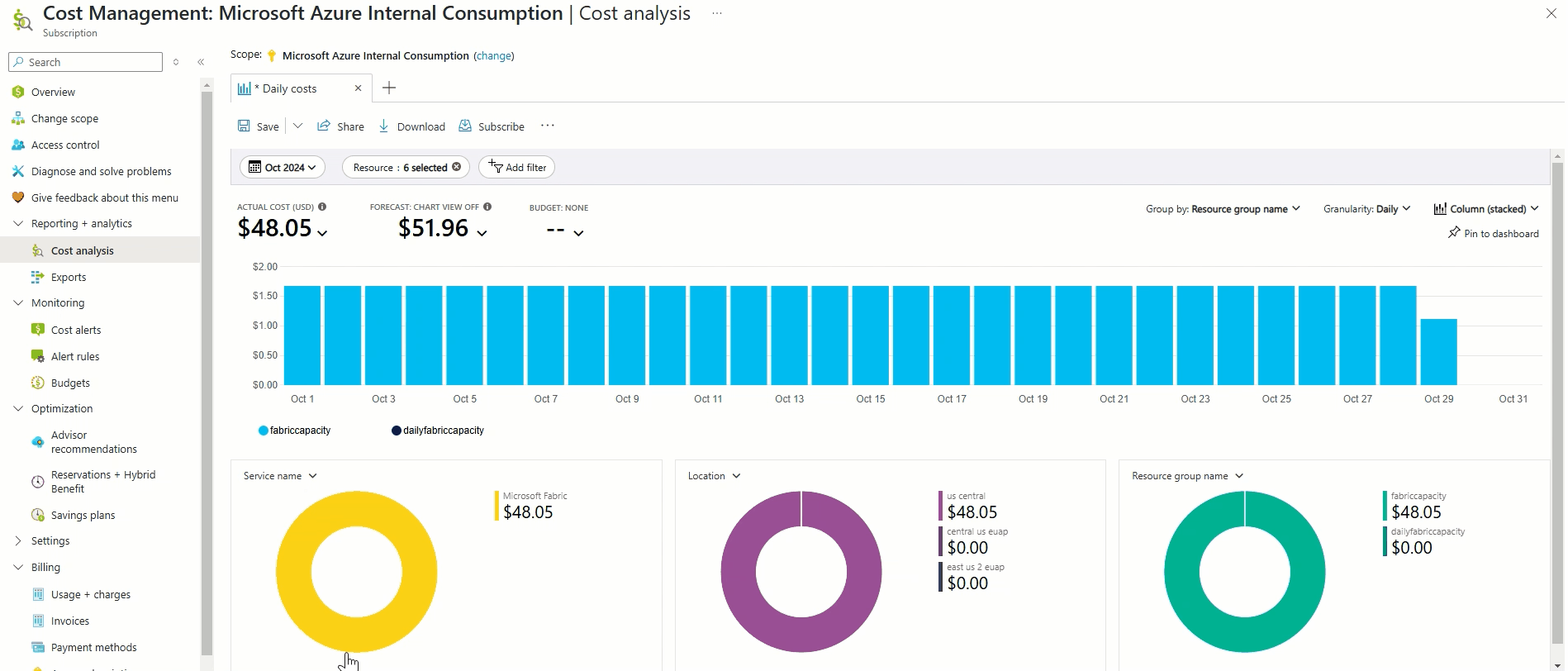The image size is (1568, 671).
Task: Click the Share icon
Action: 324,126
